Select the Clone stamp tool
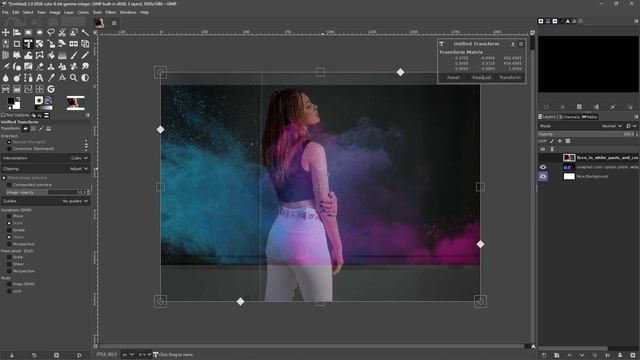This screenshot has width=640, height=360. [x=51, y=67]
